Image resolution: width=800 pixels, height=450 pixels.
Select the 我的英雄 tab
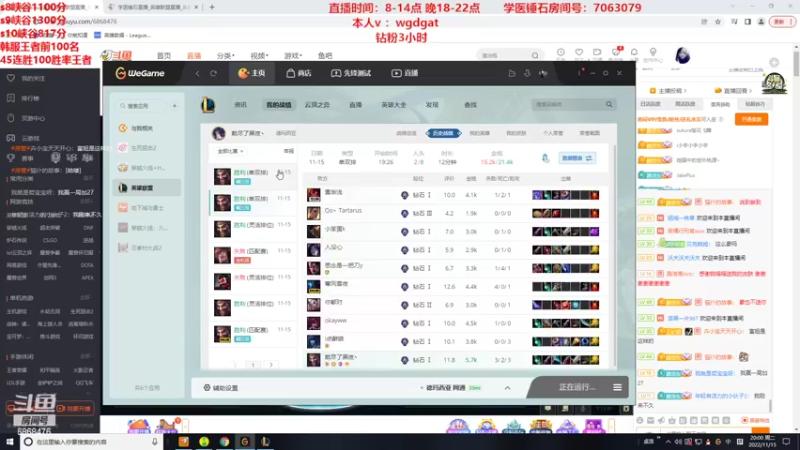[x=479, y=133]
